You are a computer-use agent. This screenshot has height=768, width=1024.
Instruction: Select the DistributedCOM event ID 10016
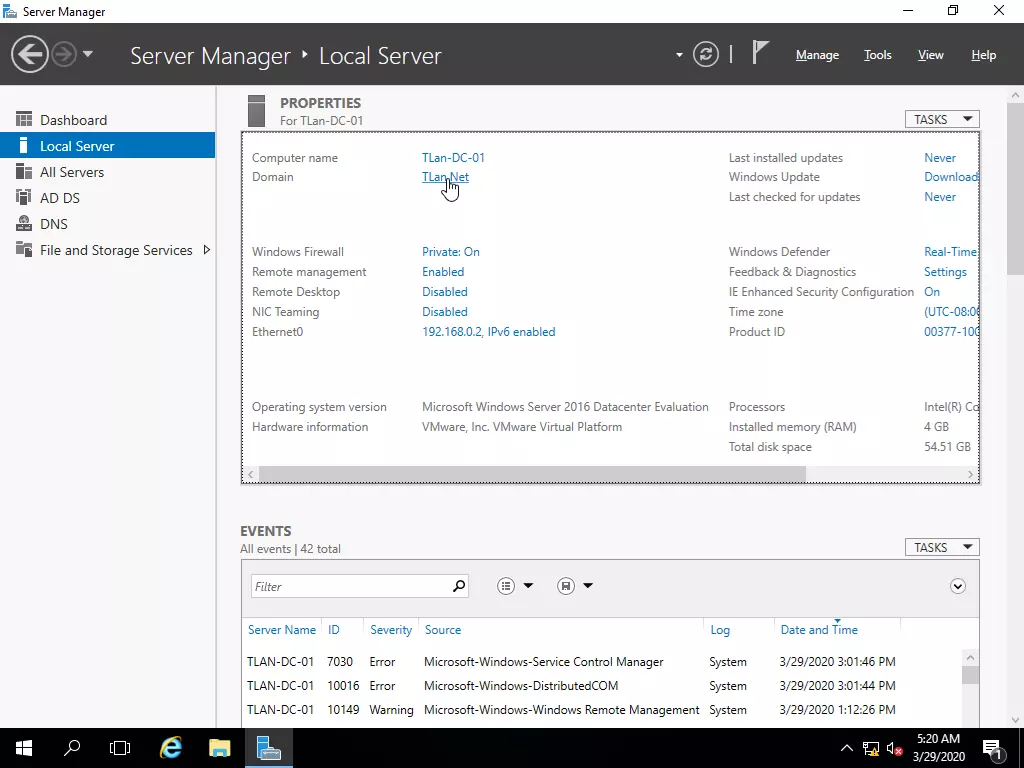coord(603,686)
